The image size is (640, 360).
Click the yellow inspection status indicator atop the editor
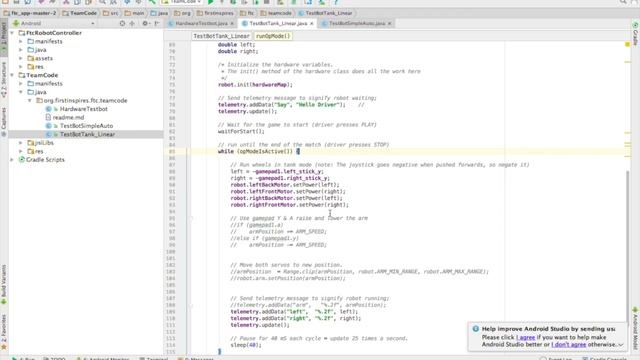(627, 44)
